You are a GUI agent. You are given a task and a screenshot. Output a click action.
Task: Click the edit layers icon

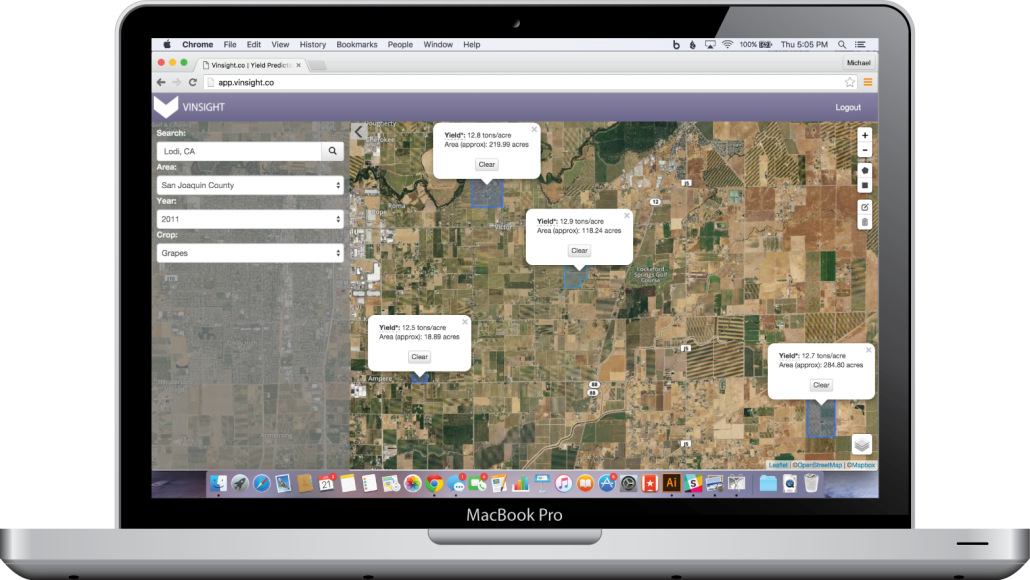coord(864,206)
